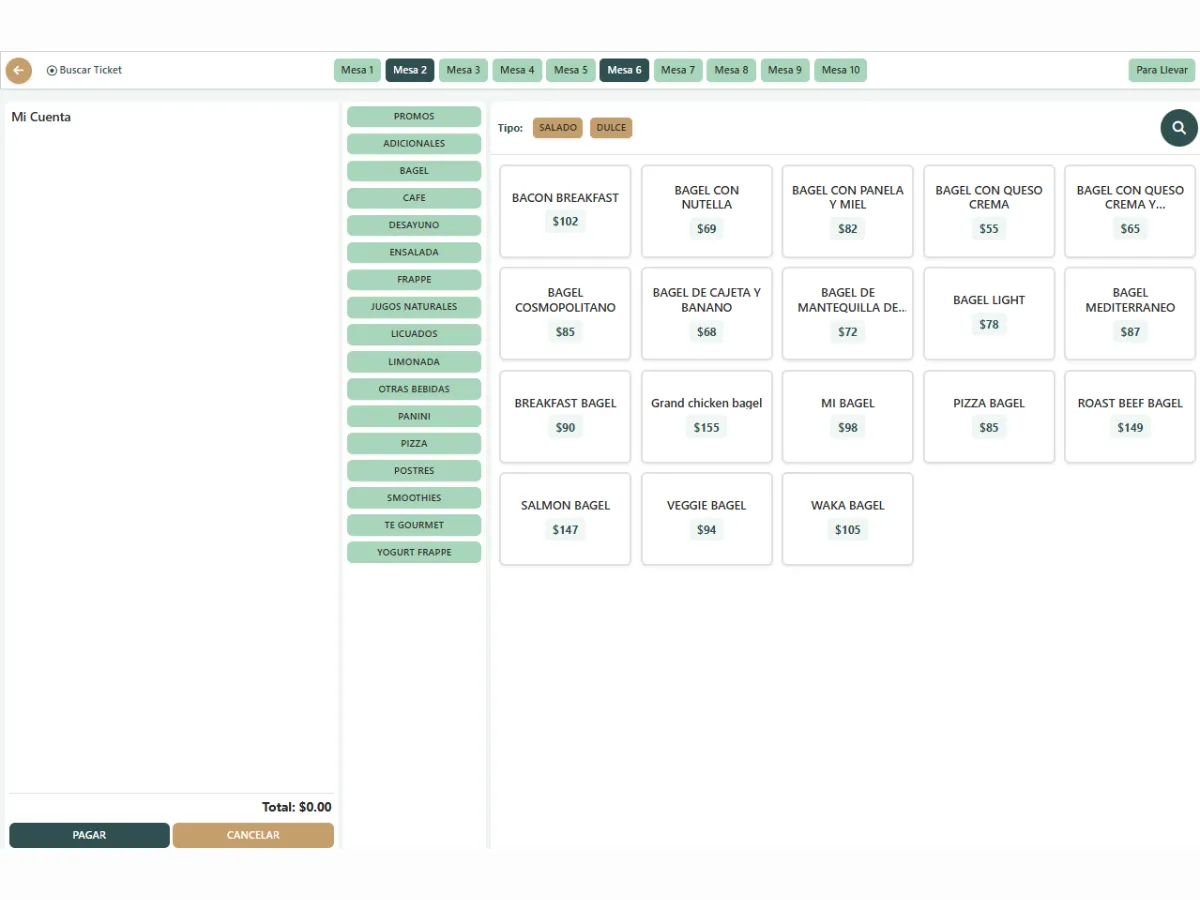Image resolution: width=1200 pixels, height=900 pixels.
Task: Toggle the DULCE type filter
Action: (611, 128)
